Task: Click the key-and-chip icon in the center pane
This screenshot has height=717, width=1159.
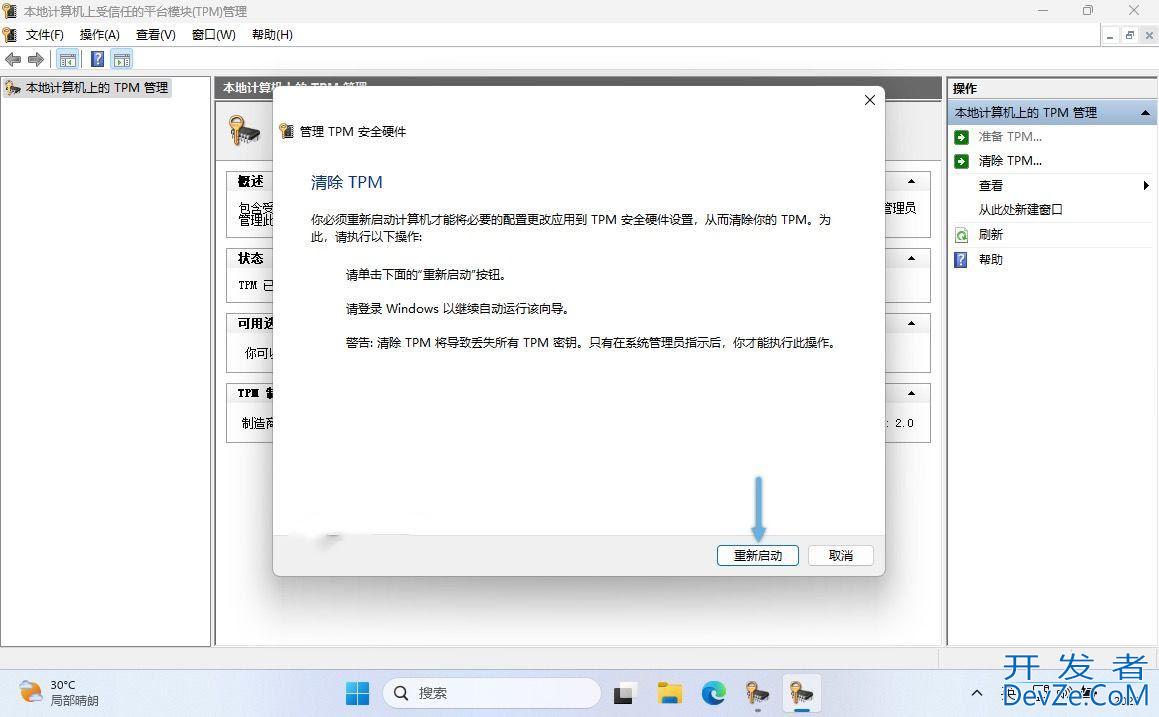Action: [x=244, y=131]
